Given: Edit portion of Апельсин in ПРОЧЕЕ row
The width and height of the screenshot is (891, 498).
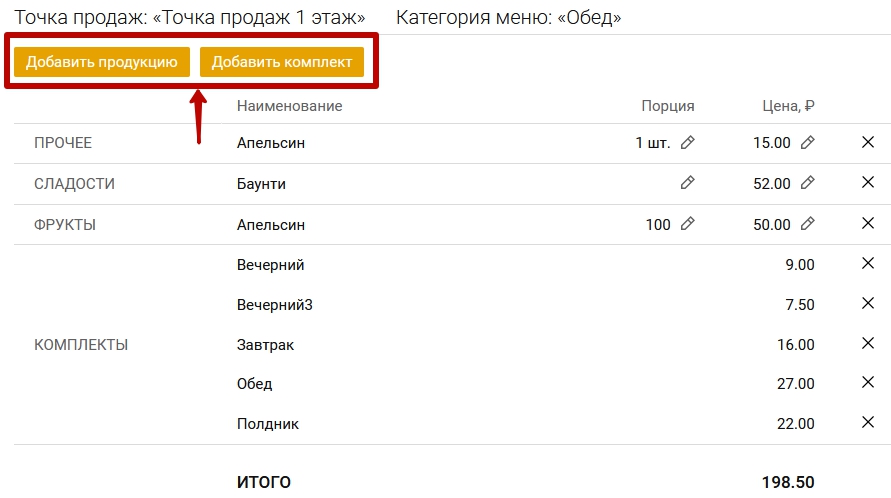Looking at the screenshot, I should (688, 142).
